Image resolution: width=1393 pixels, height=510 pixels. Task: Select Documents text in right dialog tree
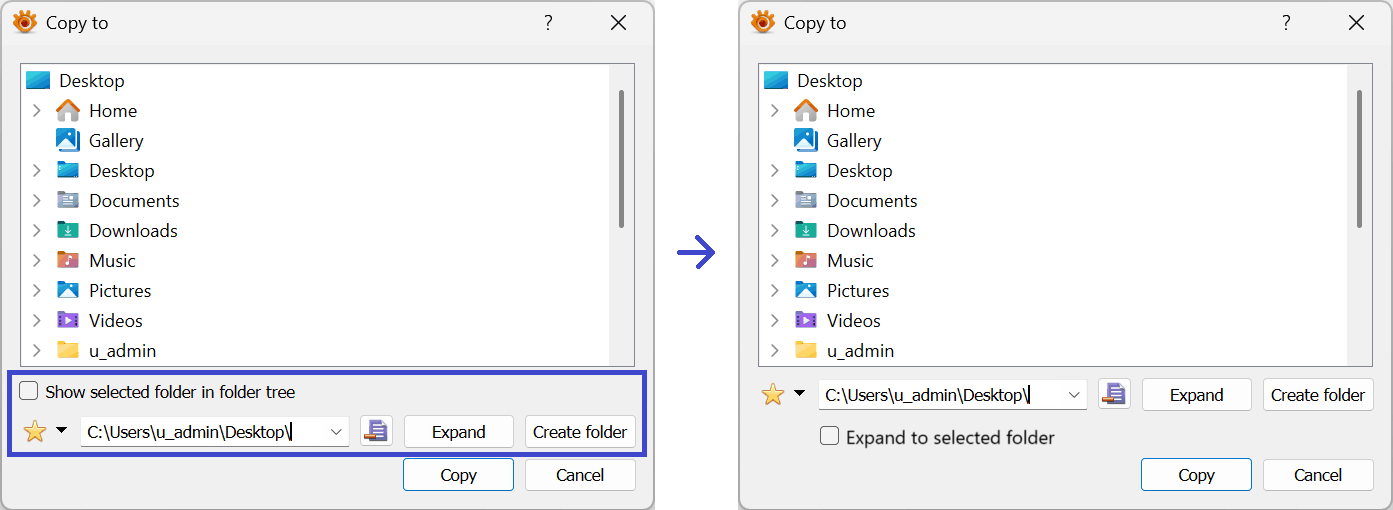872,201
